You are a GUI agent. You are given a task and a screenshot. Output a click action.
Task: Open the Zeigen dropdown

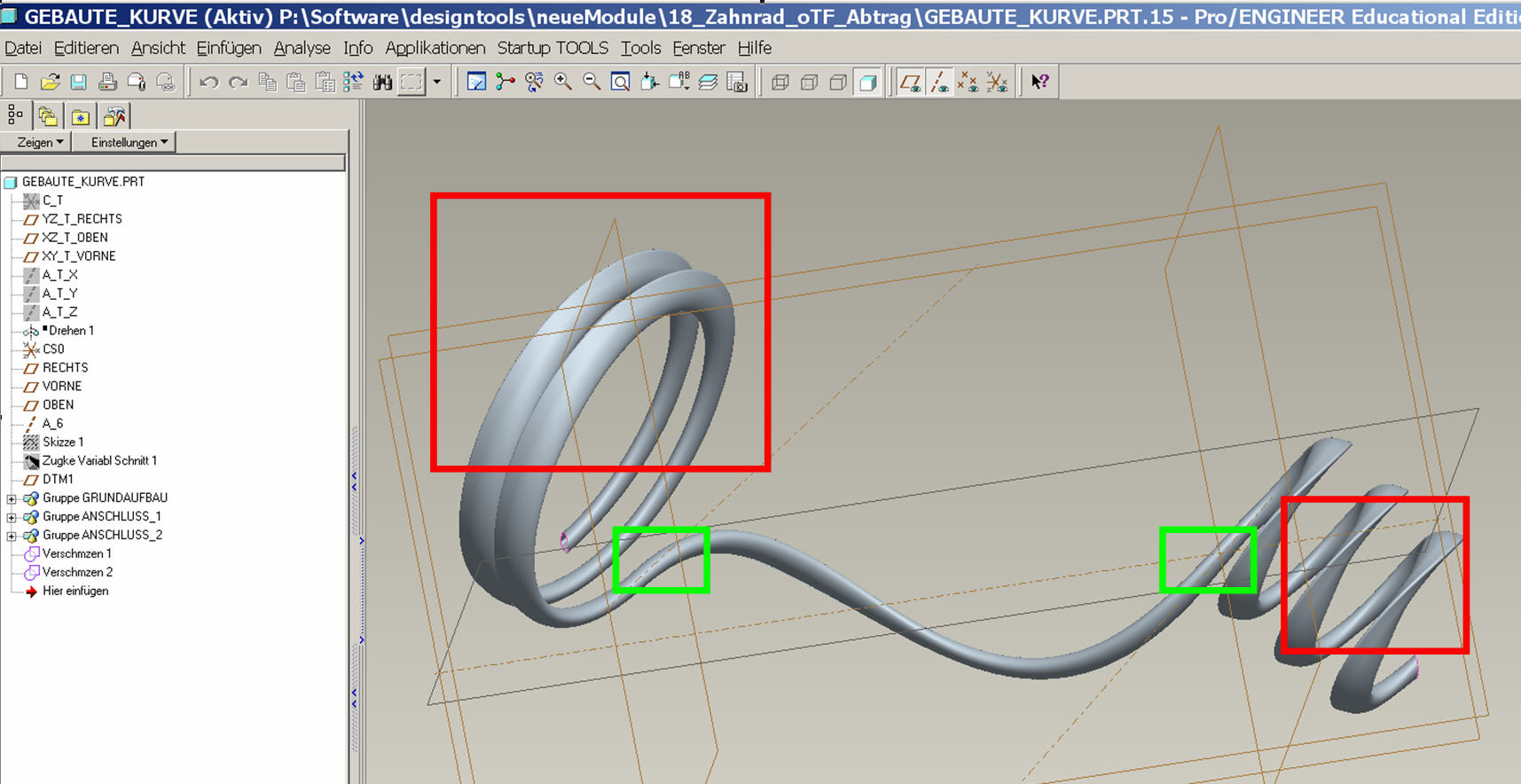pyautogui.click(x=35, y=142)
